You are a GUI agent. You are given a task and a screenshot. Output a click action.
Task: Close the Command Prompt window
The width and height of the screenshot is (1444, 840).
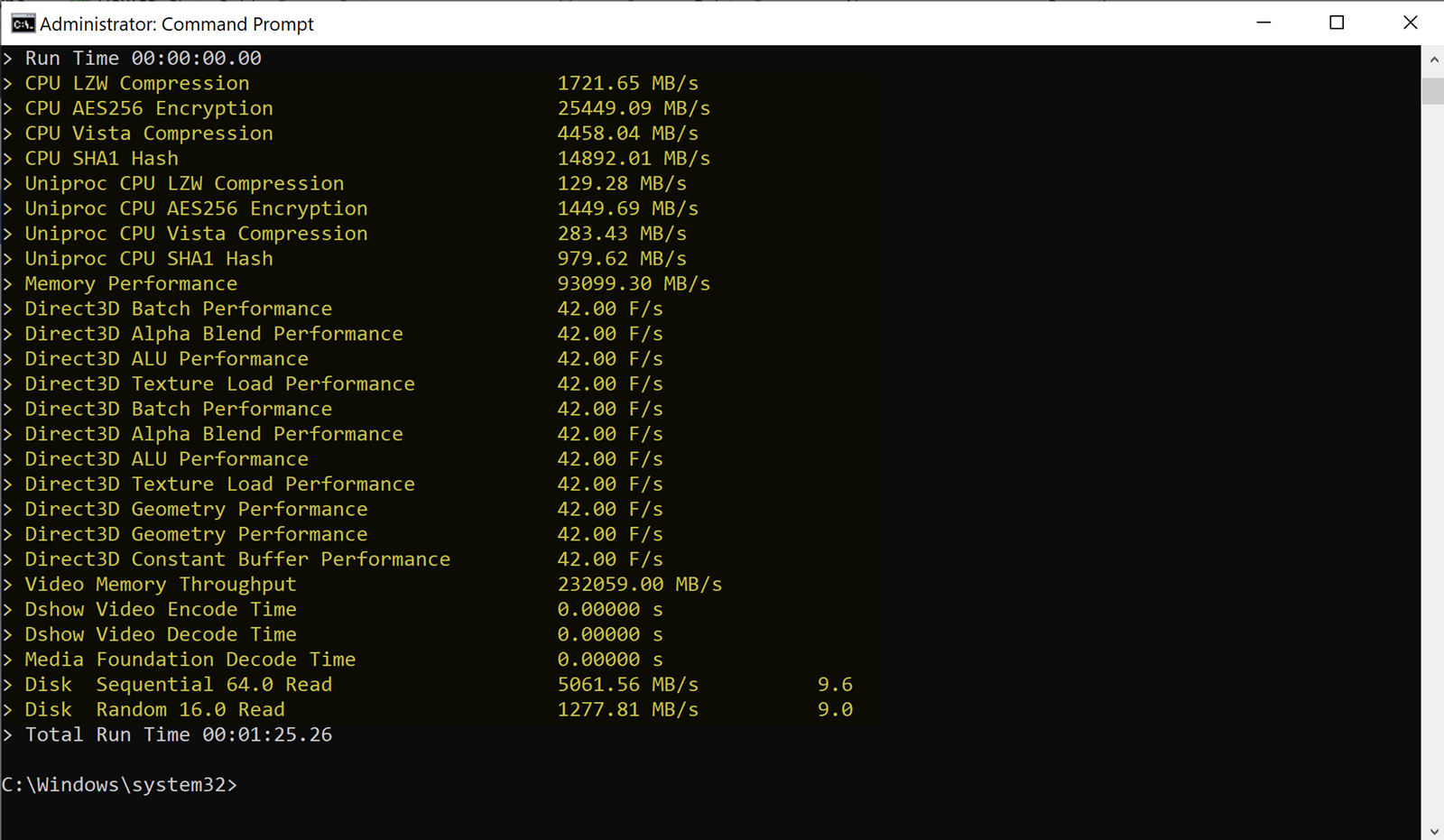[x=1410, y=23]
